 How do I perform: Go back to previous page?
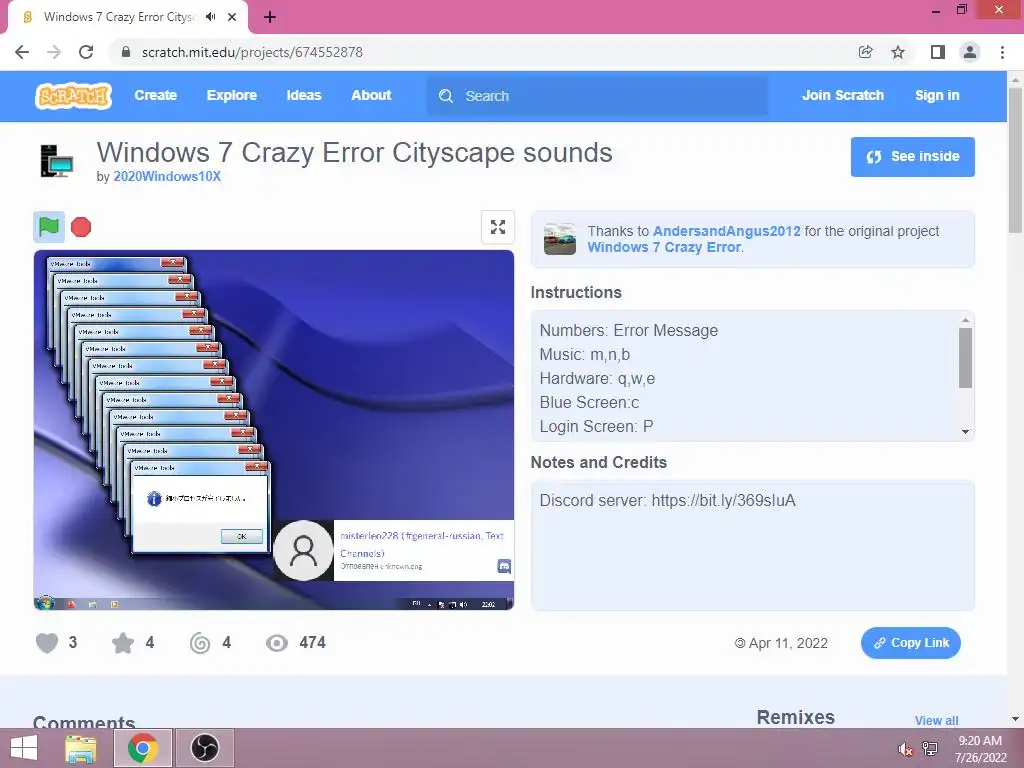[x=22, y=52]
